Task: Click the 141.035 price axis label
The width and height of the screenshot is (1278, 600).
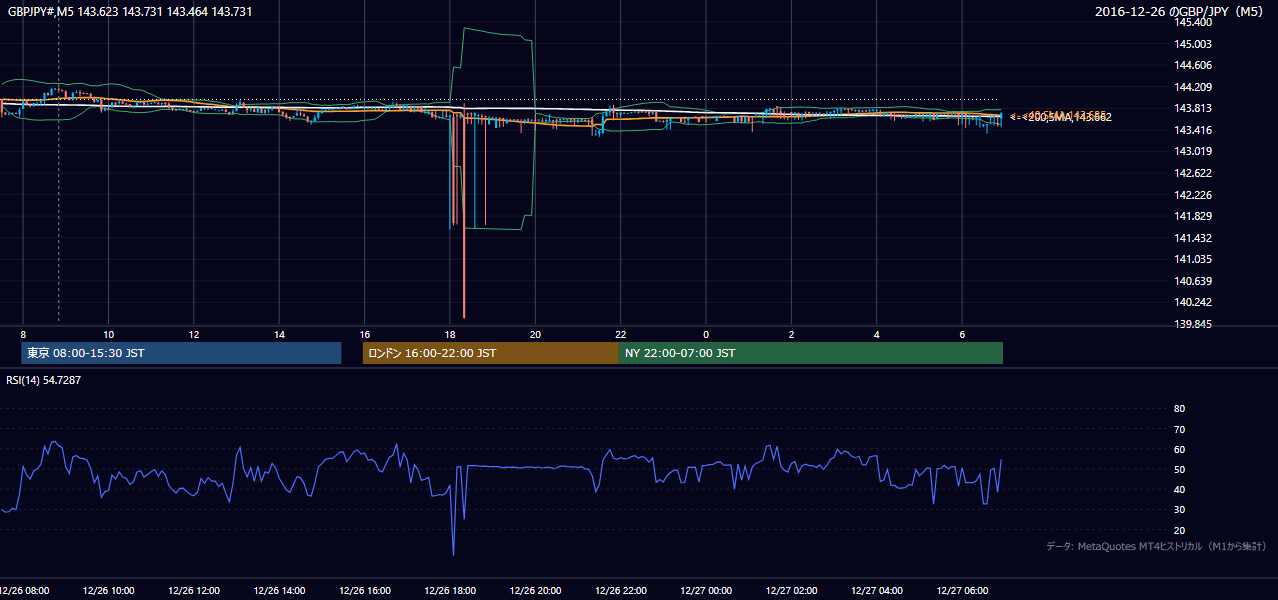Action: coord(1193,259)
